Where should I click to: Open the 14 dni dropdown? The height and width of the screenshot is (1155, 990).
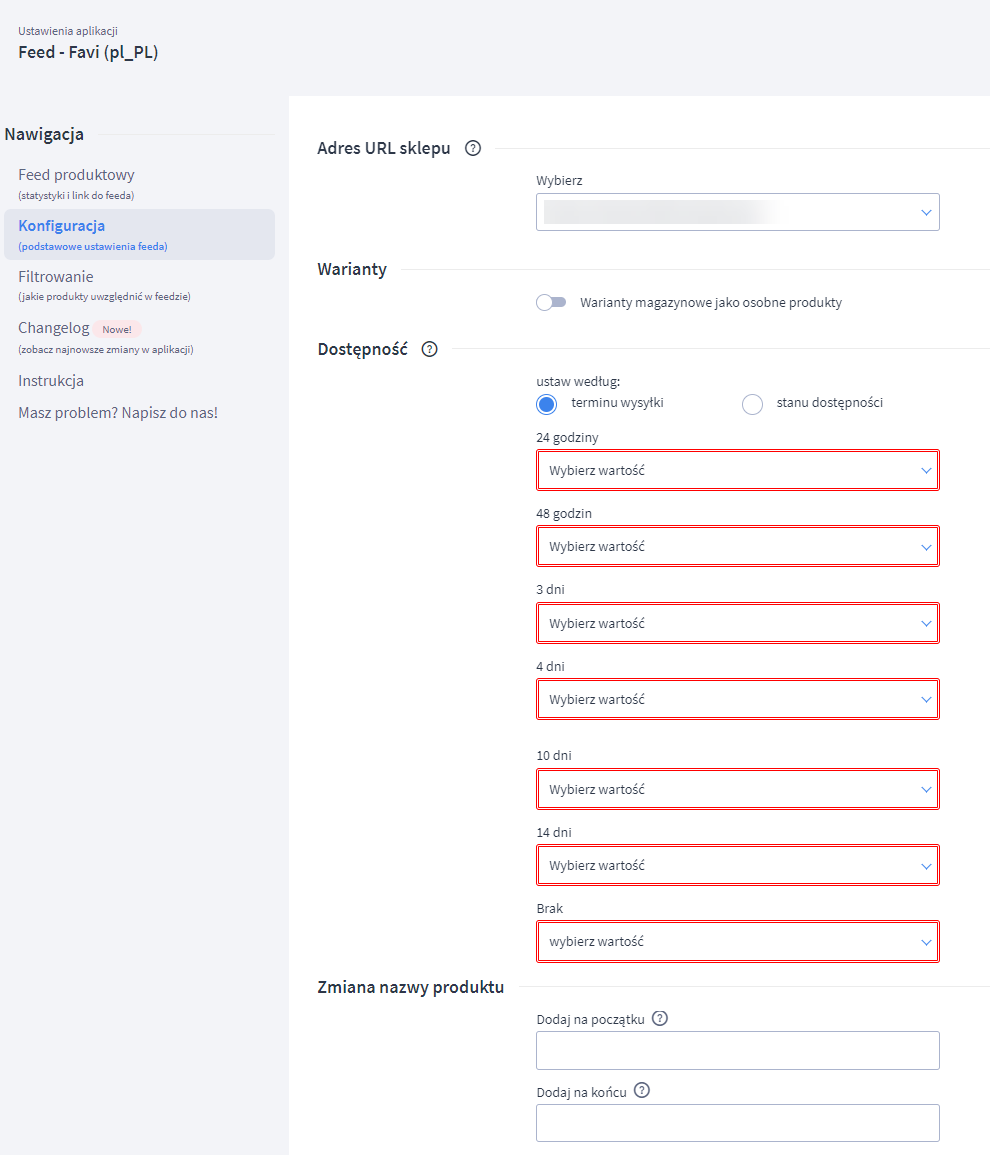click(737, 865)
